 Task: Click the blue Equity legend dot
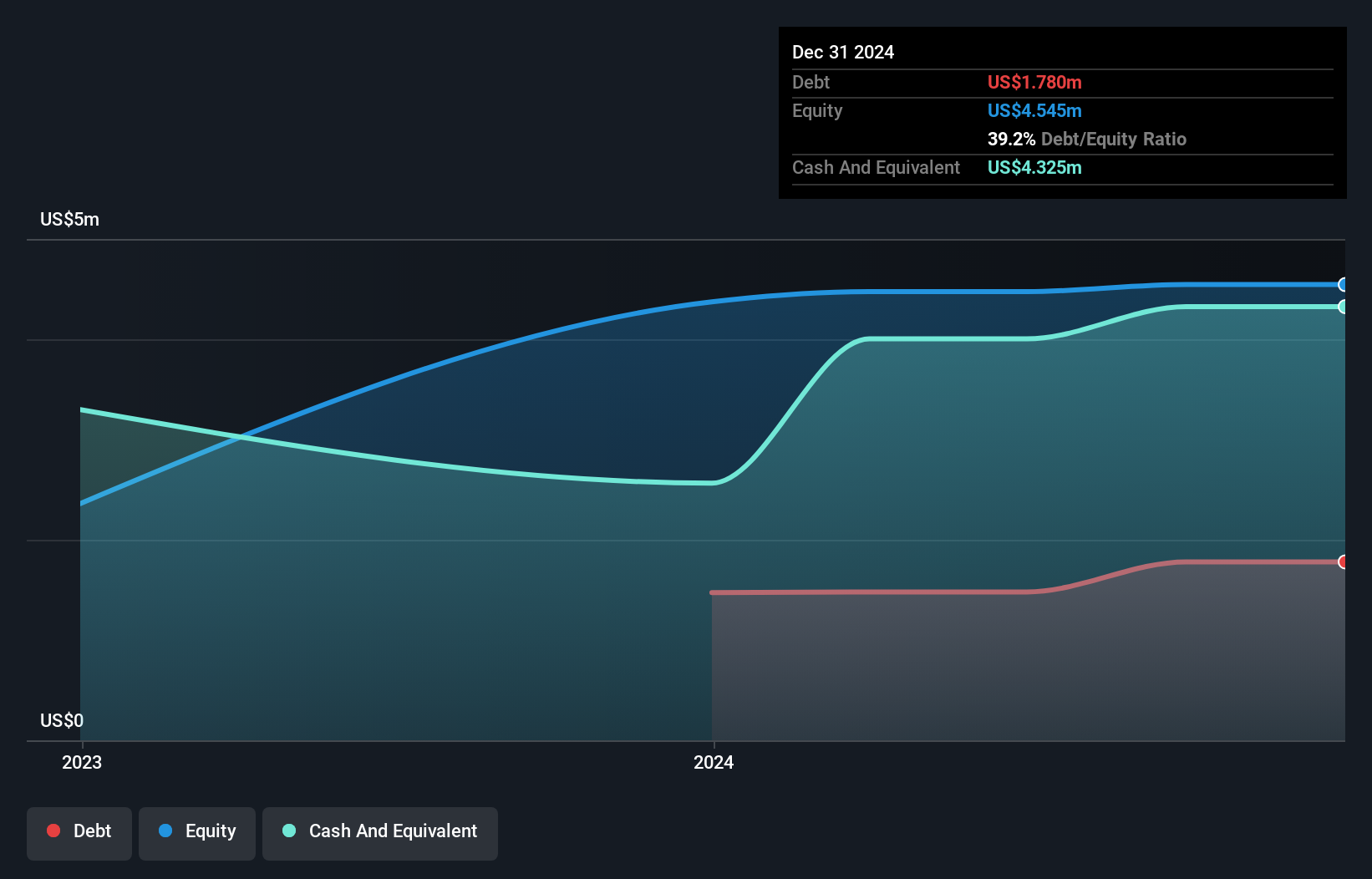point(165,831)
